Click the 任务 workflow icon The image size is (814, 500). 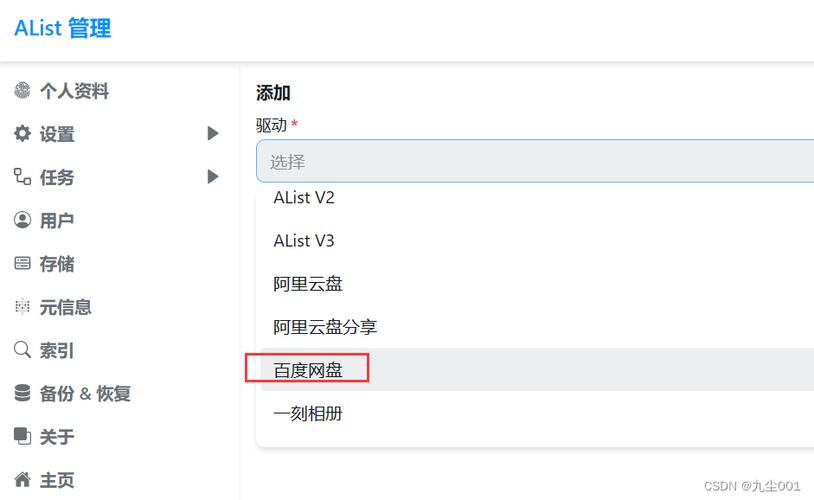(22, 177)
